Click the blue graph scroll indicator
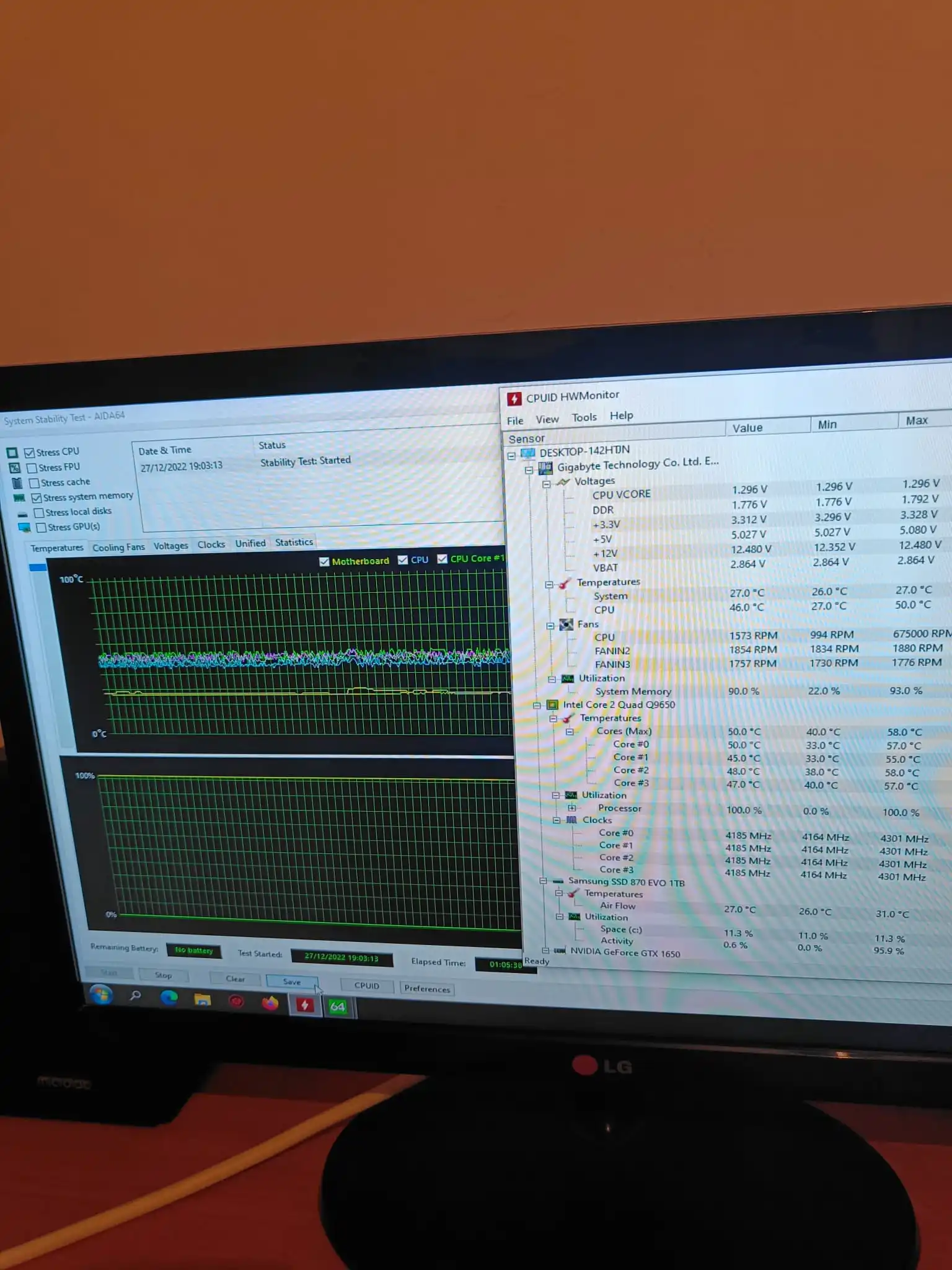 pyautogui.click(x=38, y=567)
